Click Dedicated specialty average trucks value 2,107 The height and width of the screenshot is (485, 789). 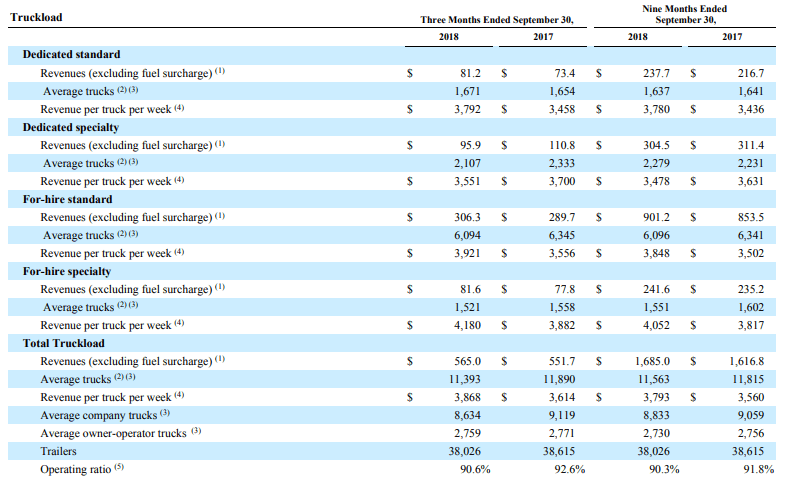[467, 164]
